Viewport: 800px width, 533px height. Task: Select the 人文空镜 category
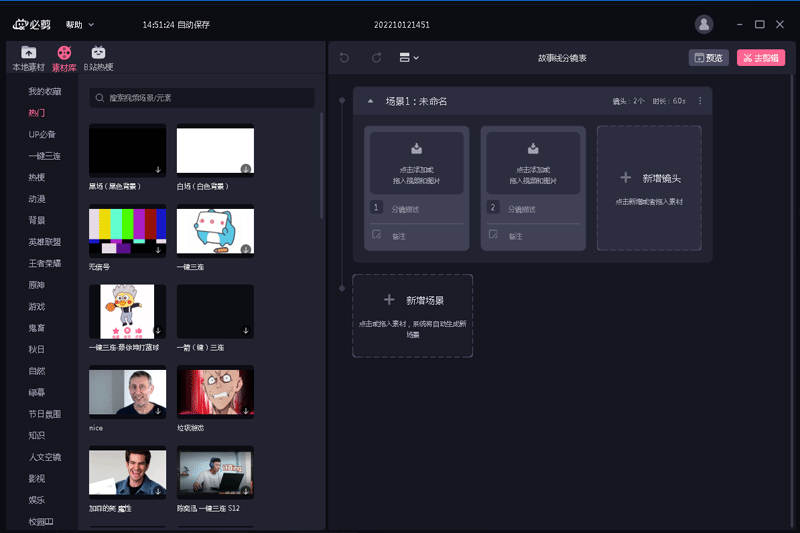pyautogui.click(x=44, y=457)
